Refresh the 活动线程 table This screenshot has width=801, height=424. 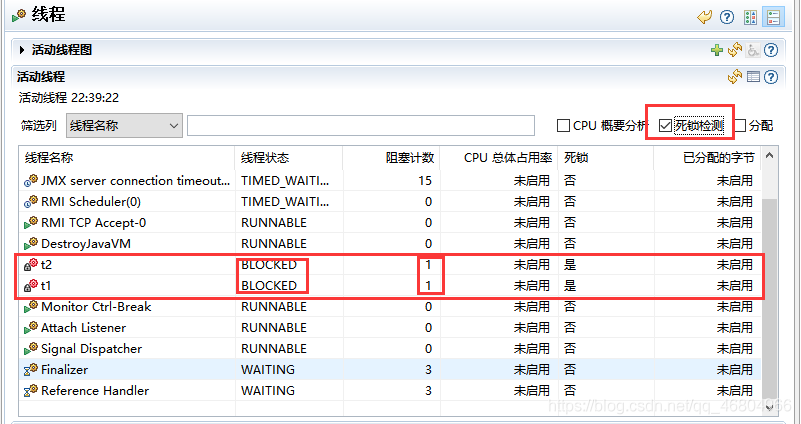pos(735,77)
